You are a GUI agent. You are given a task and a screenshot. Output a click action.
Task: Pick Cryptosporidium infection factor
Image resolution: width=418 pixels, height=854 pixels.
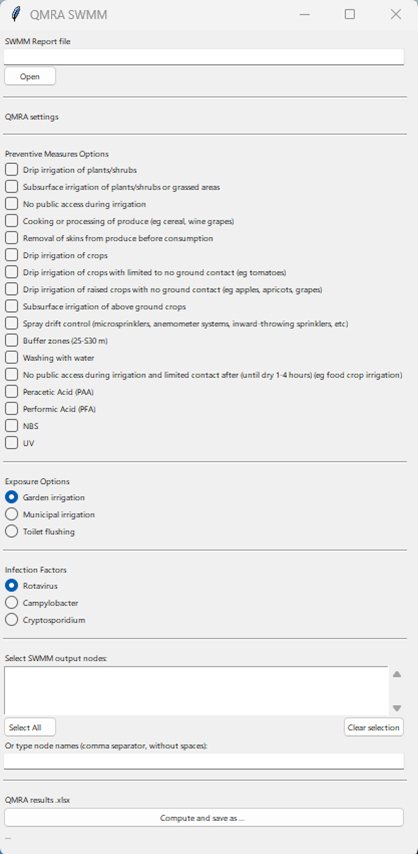(x=11, y=620)
